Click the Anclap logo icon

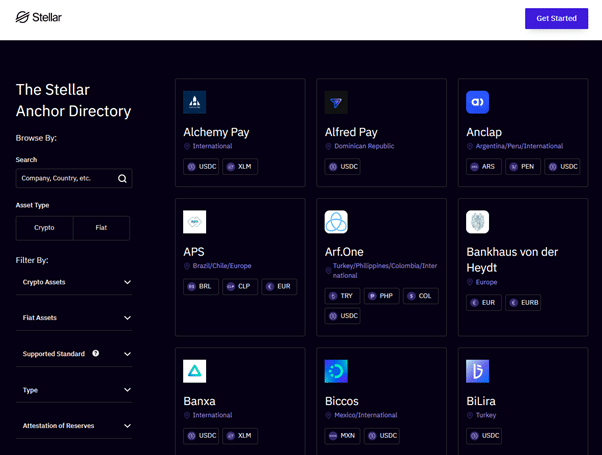coord(477,102)
